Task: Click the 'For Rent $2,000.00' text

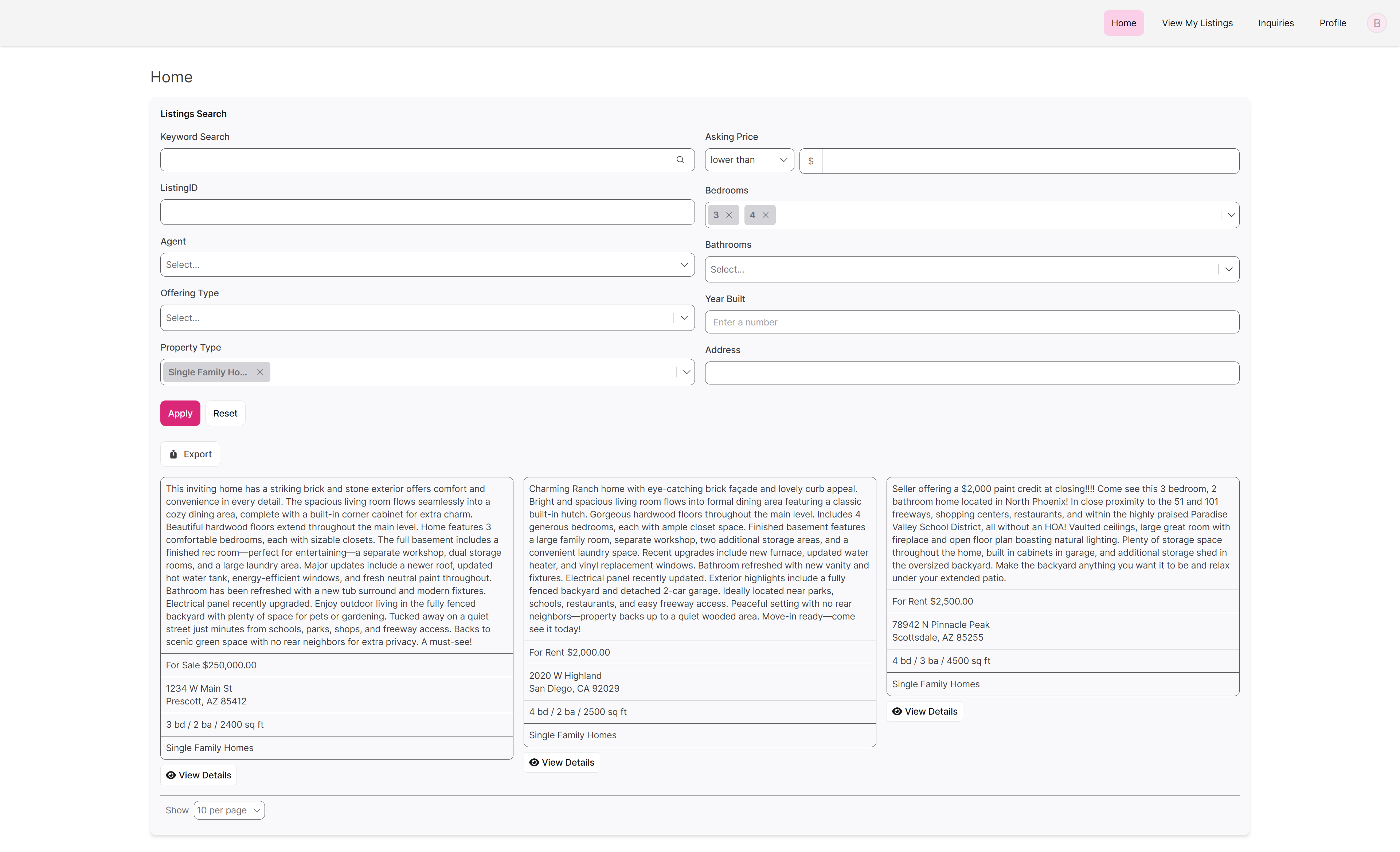Action: click(569, 653)
